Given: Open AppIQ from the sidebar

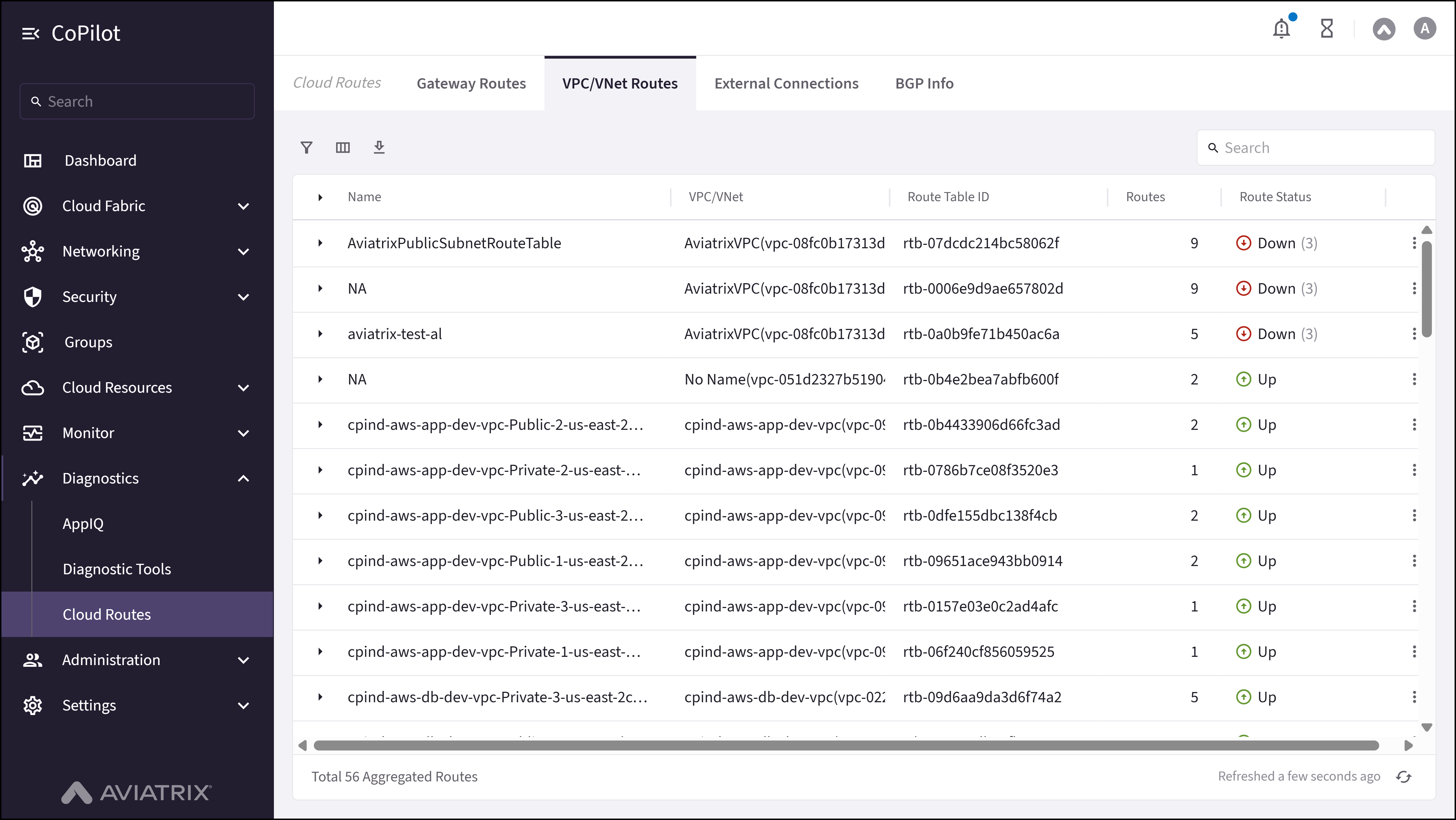Looking at the screenshot, I should tap(83, 523).
